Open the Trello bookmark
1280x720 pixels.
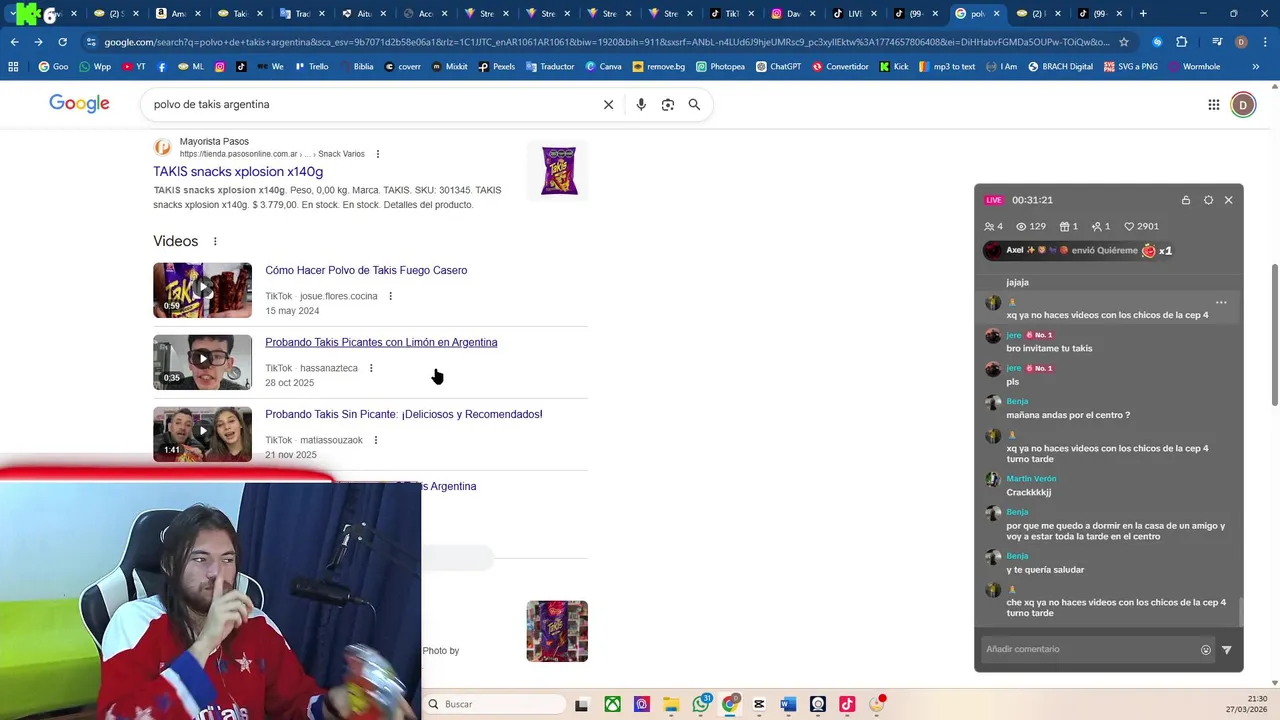(311, 66)
